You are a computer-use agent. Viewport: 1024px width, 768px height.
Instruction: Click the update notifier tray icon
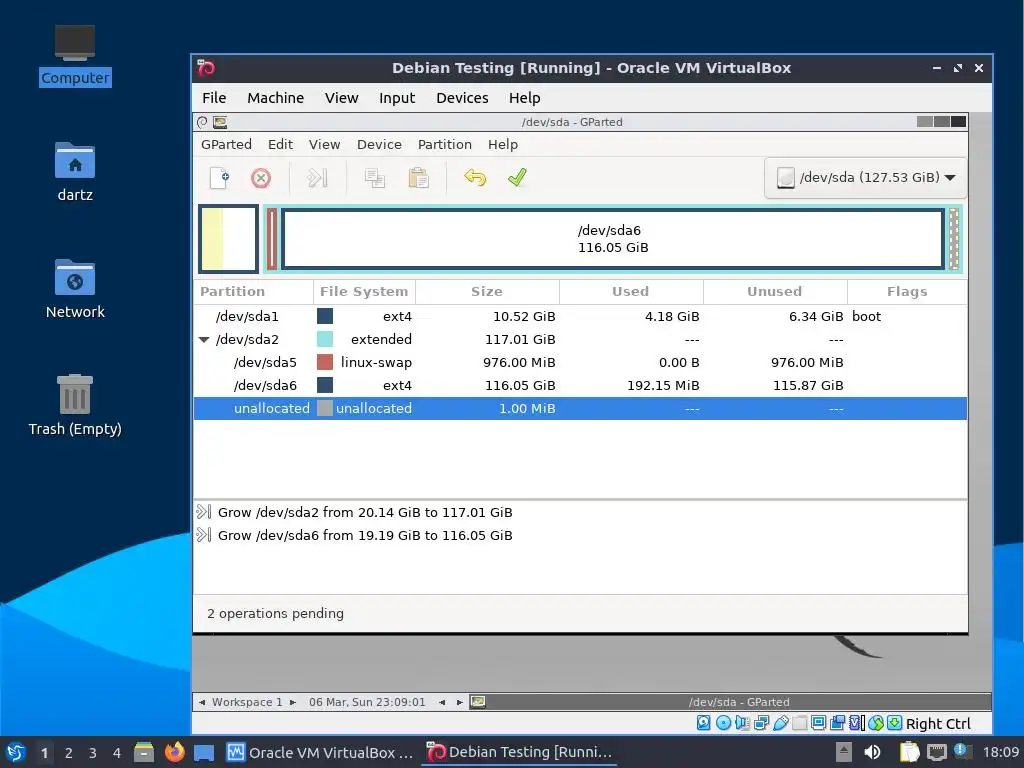coord(963,752)
